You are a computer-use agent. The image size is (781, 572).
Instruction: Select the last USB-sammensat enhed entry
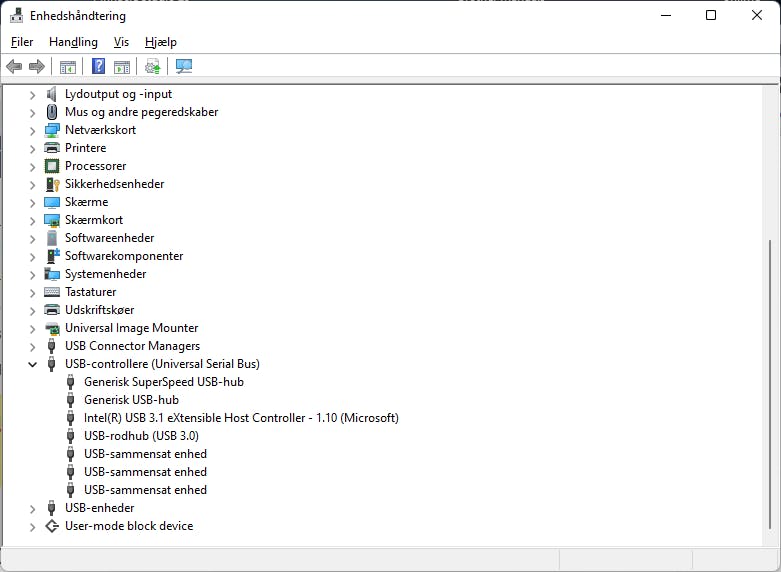click(145, 489)
